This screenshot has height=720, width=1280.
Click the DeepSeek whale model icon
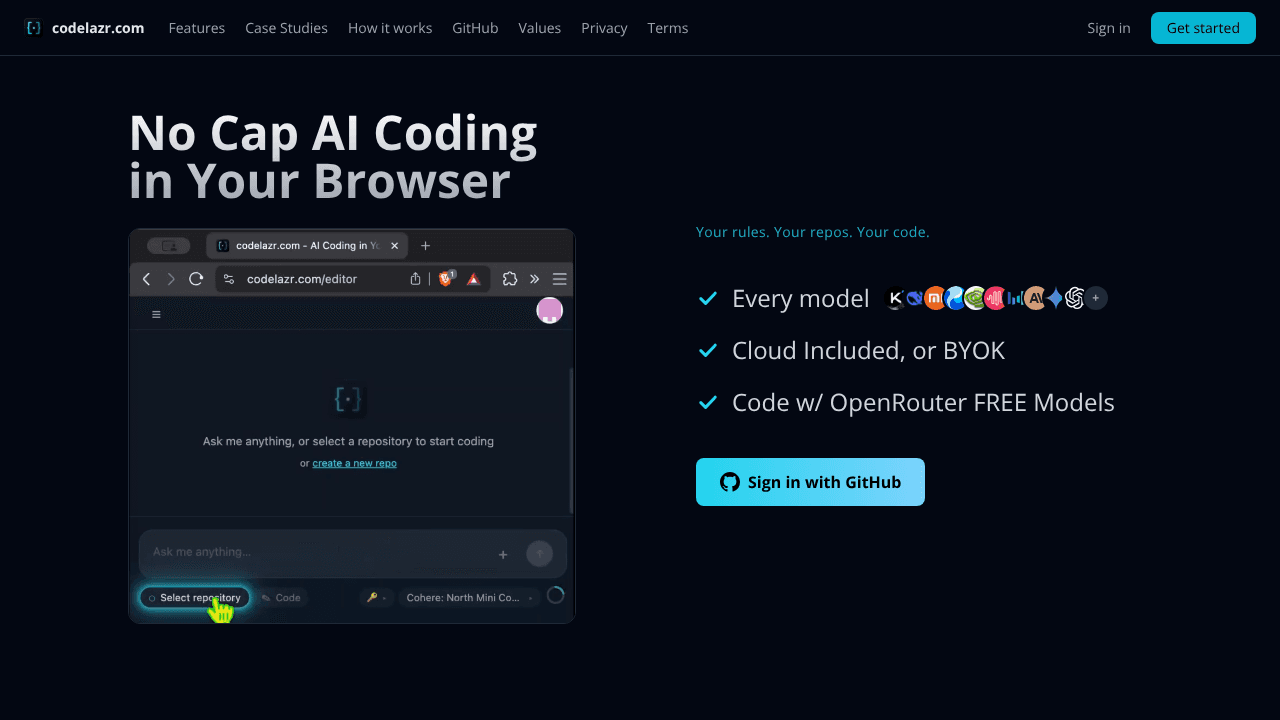915,298
